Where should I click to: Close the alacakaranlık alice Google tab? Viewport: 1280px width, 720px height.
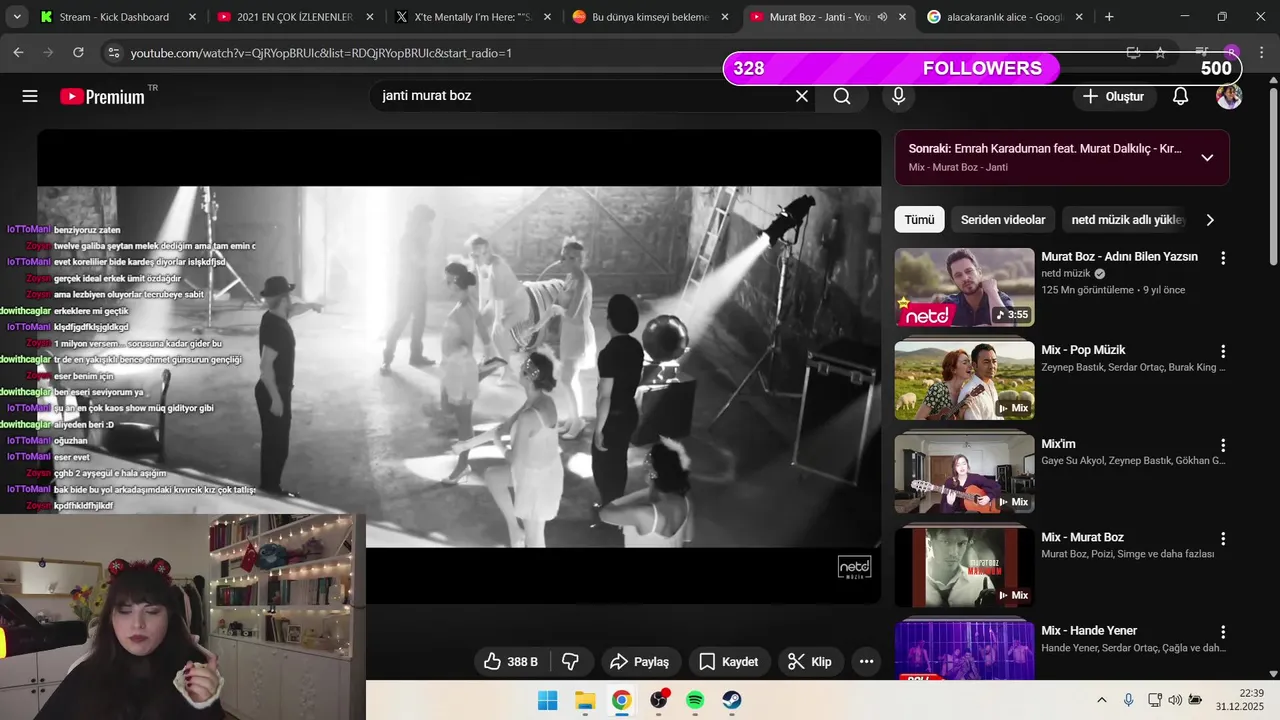point(1079,17)
